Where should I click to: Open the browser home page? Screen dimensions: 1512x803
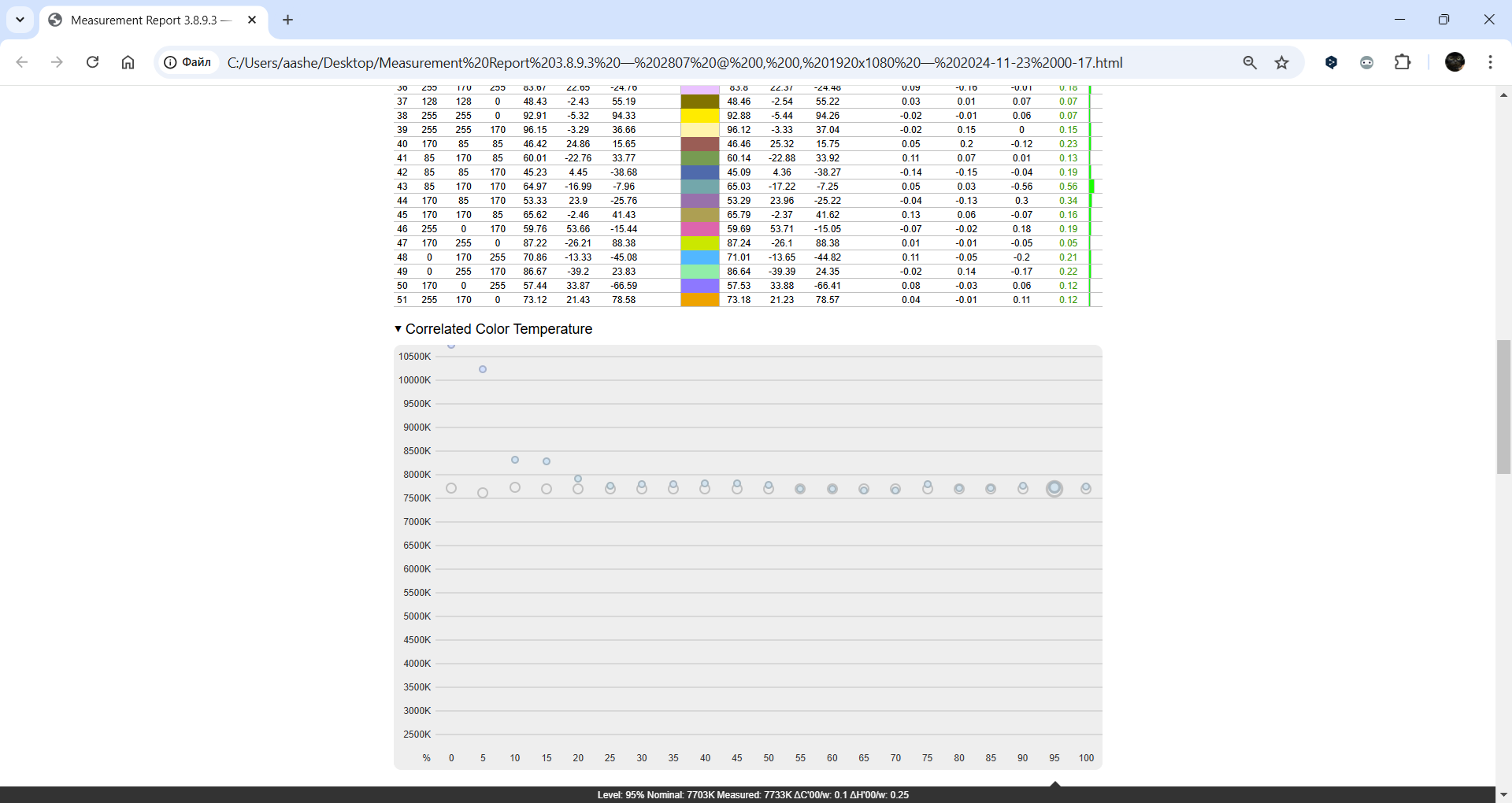[x=128, y=62]
